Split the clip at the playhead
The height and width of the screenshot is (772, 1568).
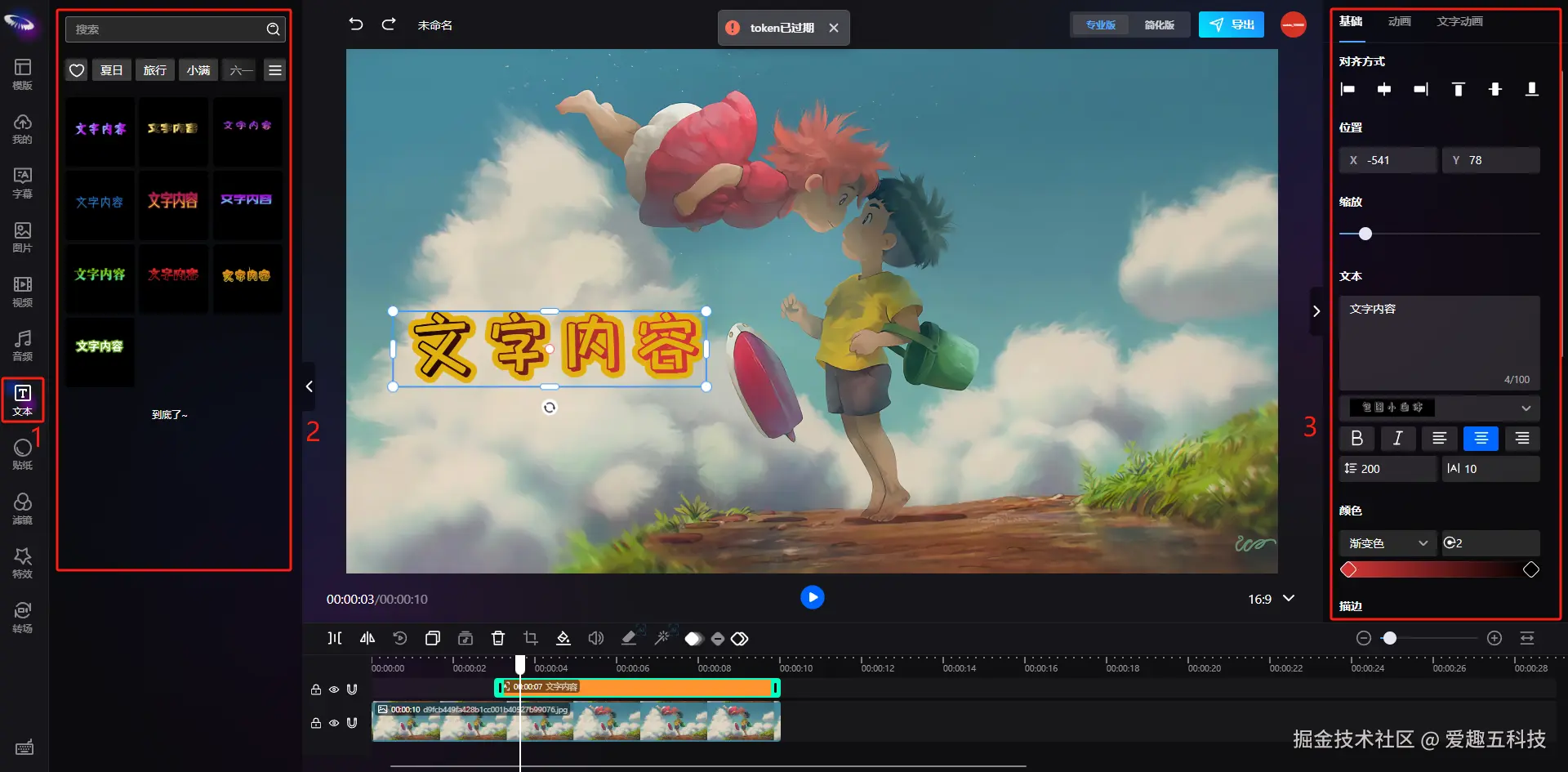pyautogui.click(x=335, y=638)
